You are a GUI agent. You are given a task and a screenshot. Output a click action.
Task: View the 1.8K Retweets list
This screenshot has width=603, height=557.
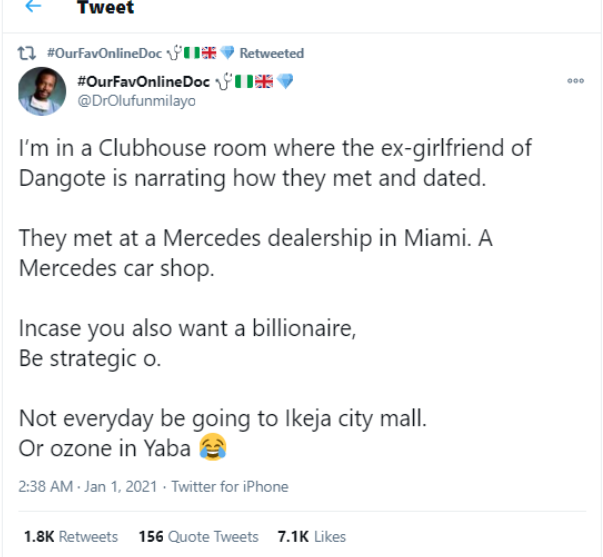(x=70, y=537)
